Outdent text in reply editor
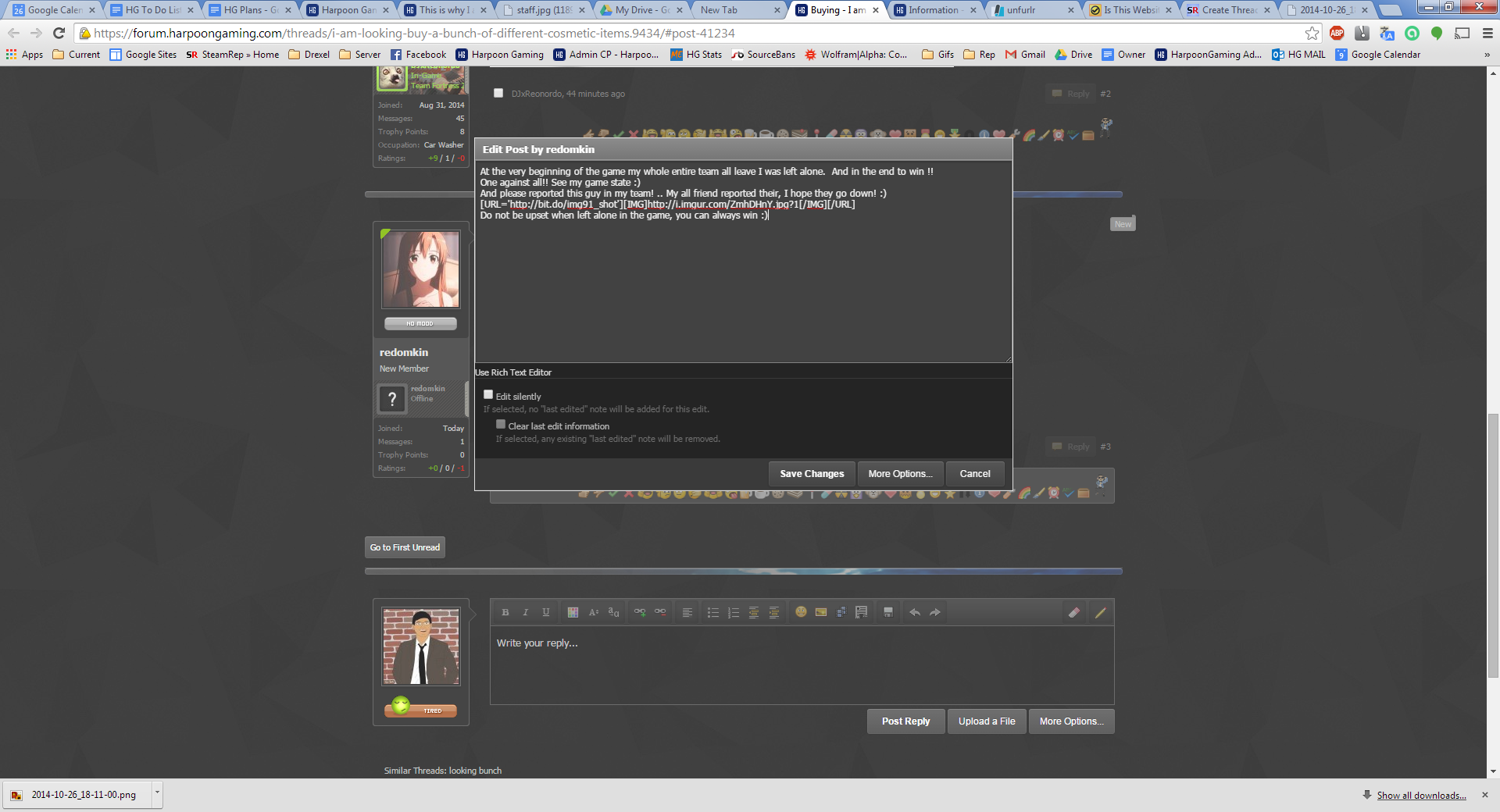 [x=754, y=613]
